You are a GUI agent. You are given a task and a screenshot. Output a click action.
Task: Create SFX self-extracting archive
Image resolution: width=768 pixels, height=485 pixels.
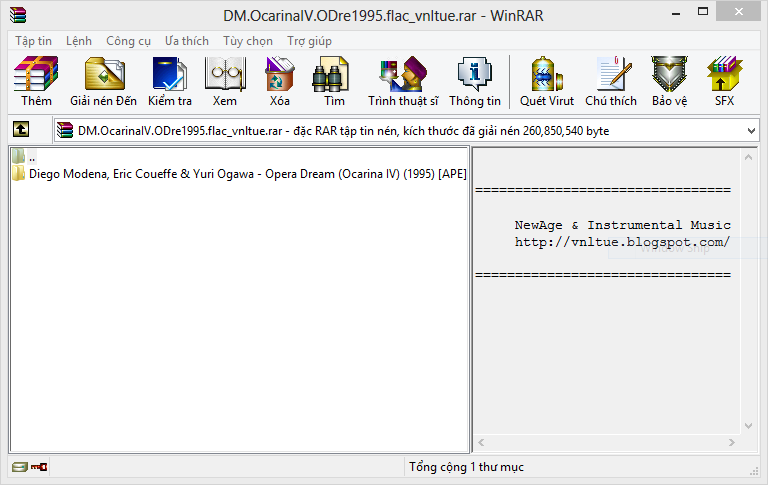tap(724, 81)
